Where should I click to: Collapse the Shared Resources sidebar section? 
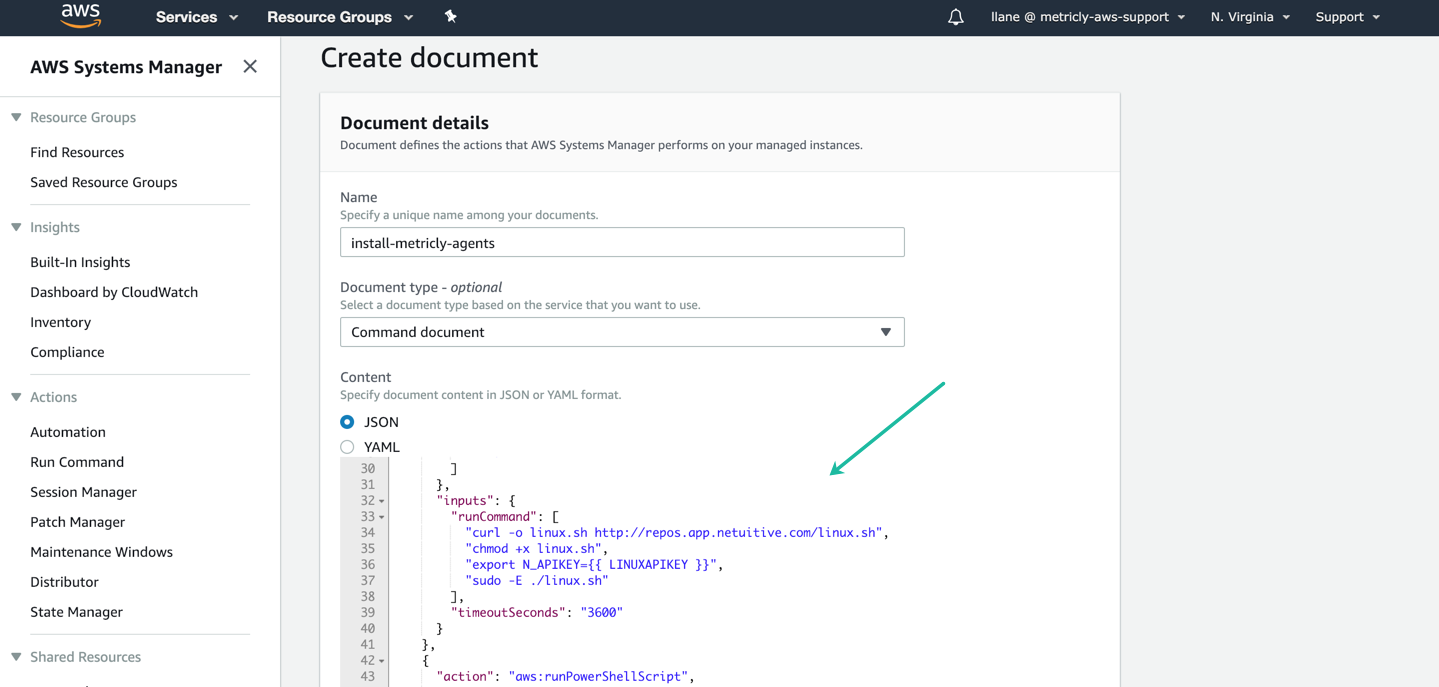click(x=16, y=657)
